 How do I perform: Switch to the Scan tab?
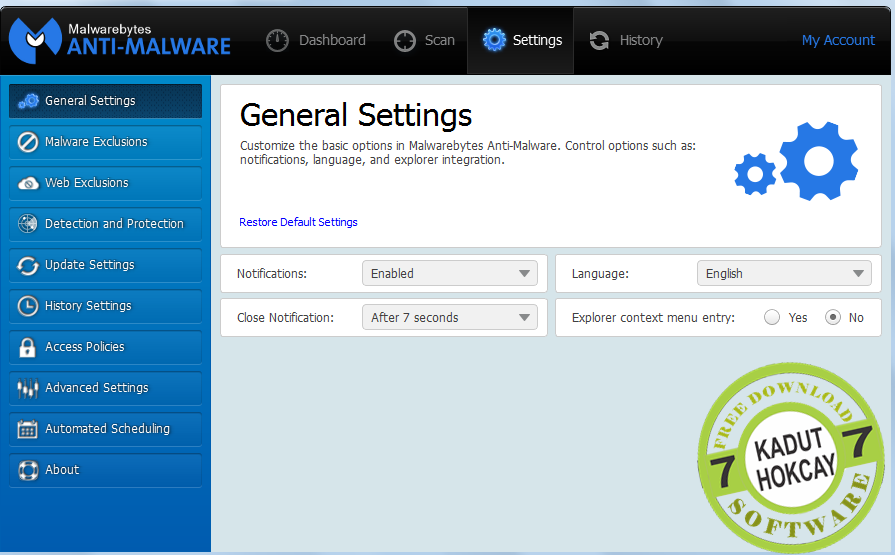coord(424,41)
